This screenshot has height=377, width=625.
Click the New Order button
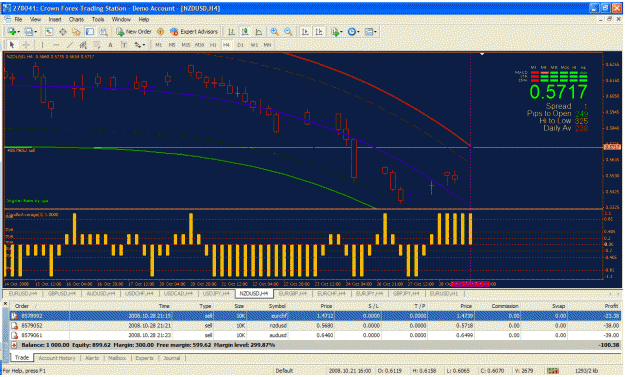tap(134, 31)
